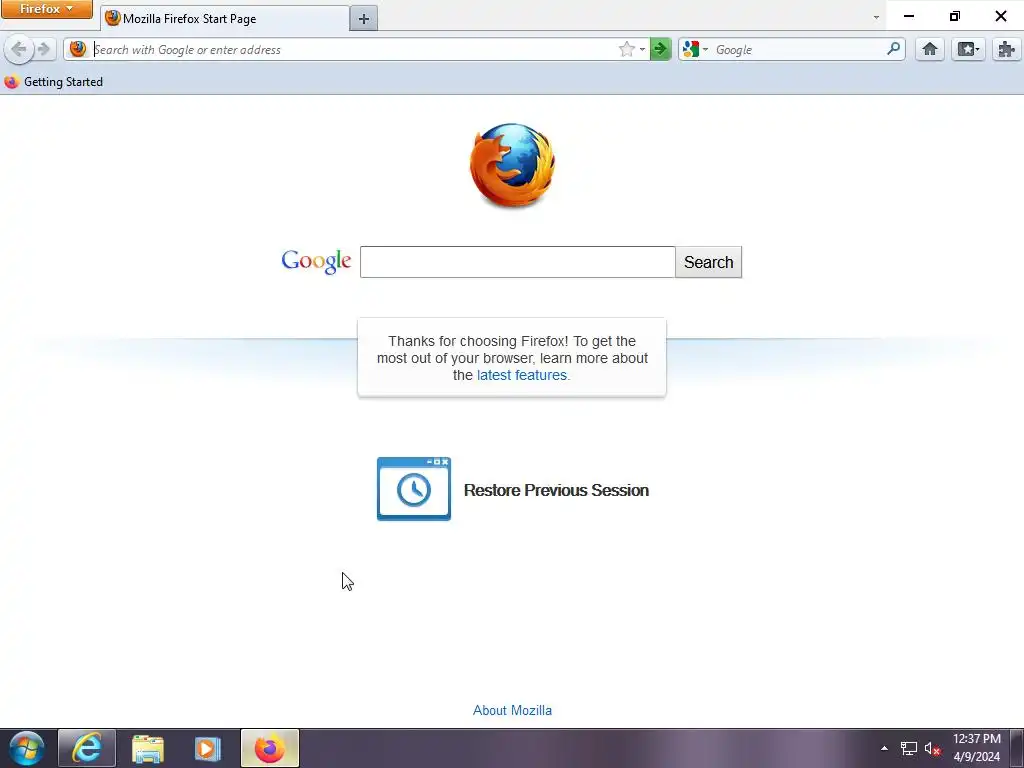Click the Show desktop strip

pyautogui.click(x=1017, y=748)
